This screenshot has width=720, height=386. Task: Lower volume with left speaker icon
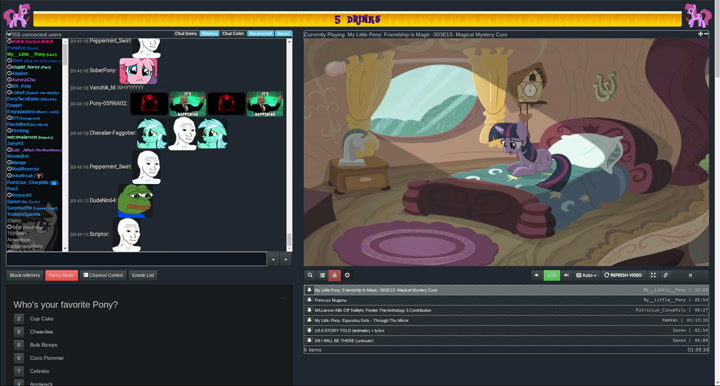click(x=536, y=275)
